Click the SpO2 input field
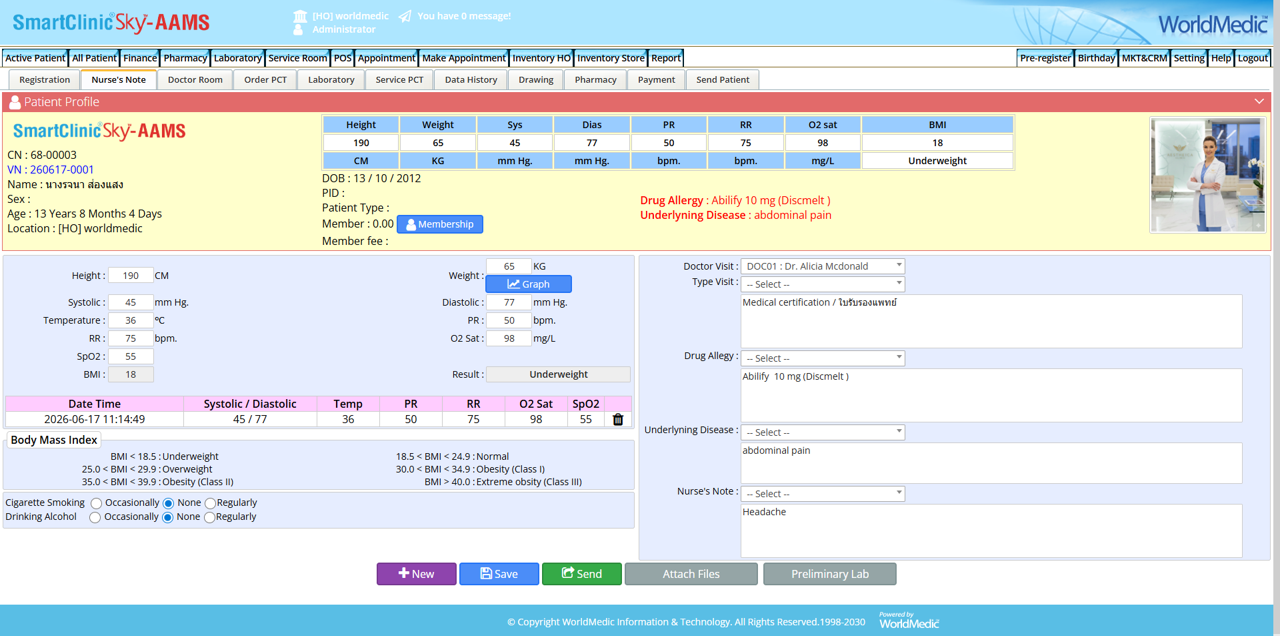The width and height of the screenshot is (1280, 636). click(x=130, y=356)
